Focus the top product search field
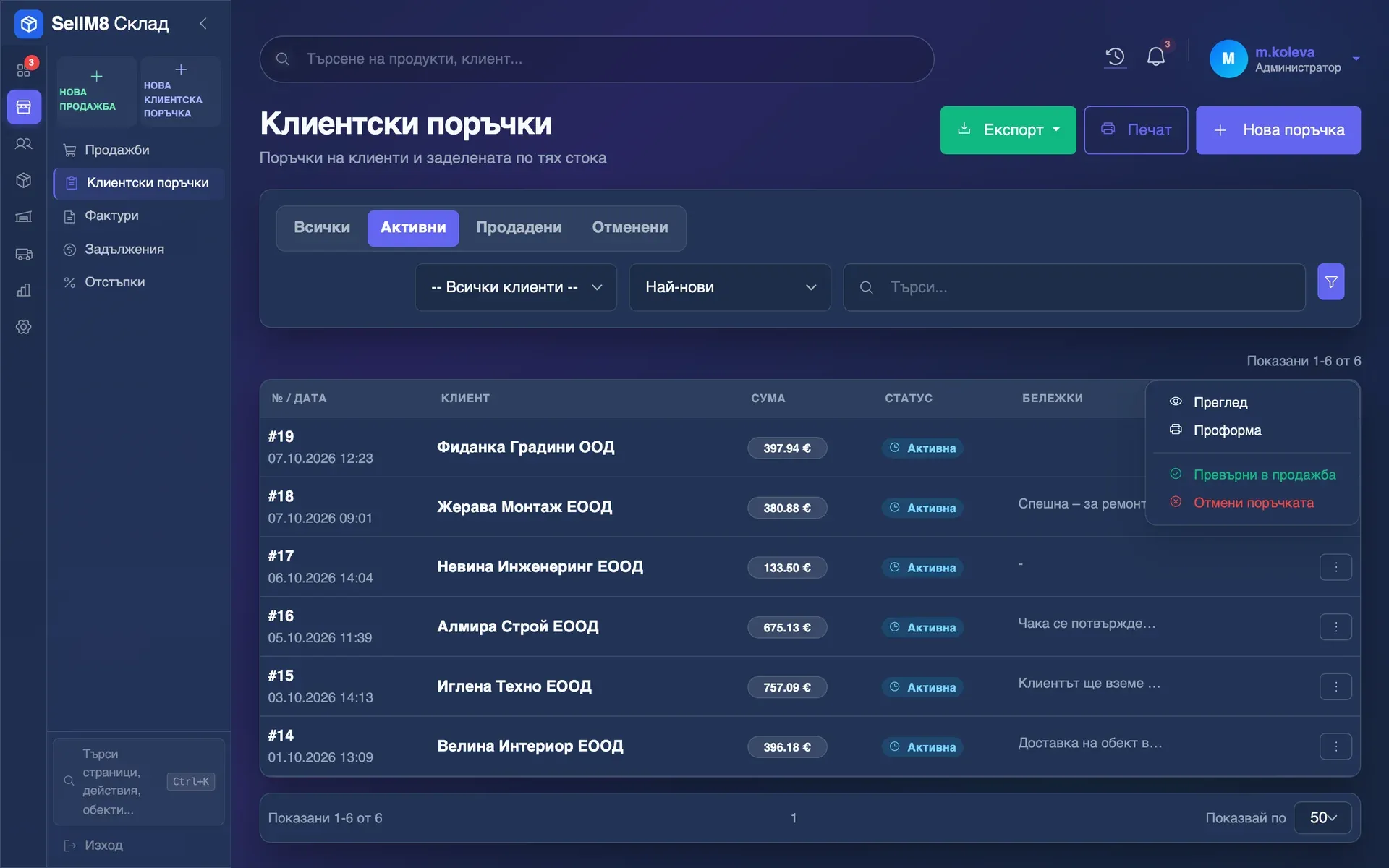This screenshot has width=1389, height=868. [x=596, y=59]
